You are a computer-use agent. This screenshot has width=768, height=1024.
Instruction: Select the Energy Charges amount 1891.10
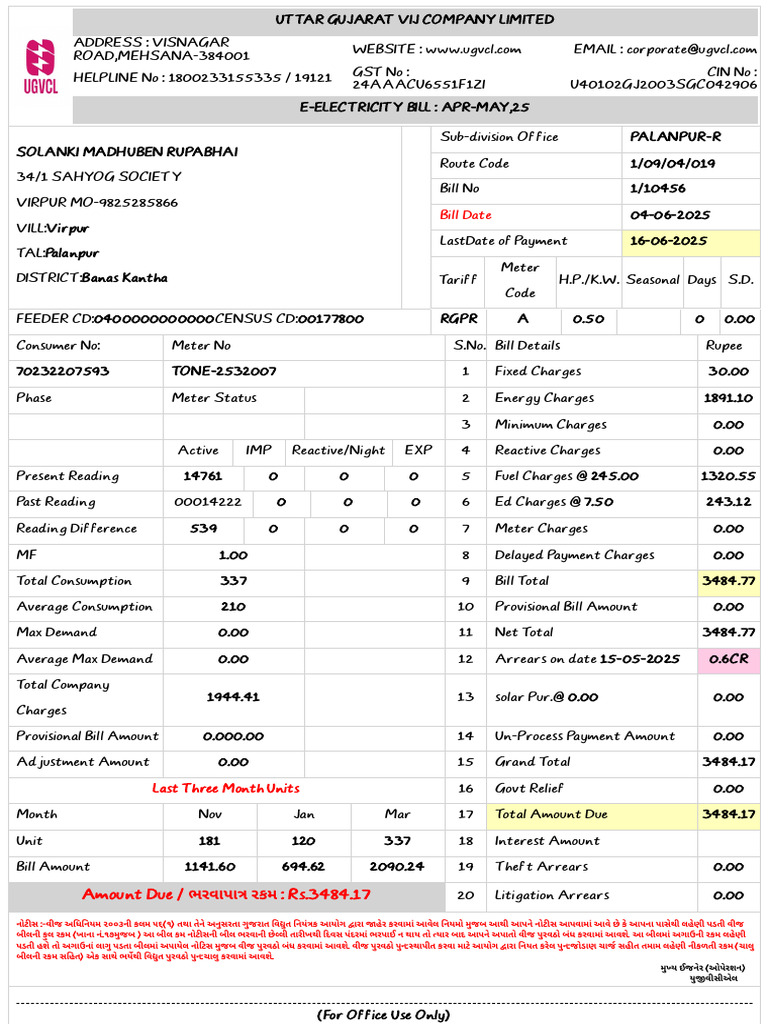[728, 398]
